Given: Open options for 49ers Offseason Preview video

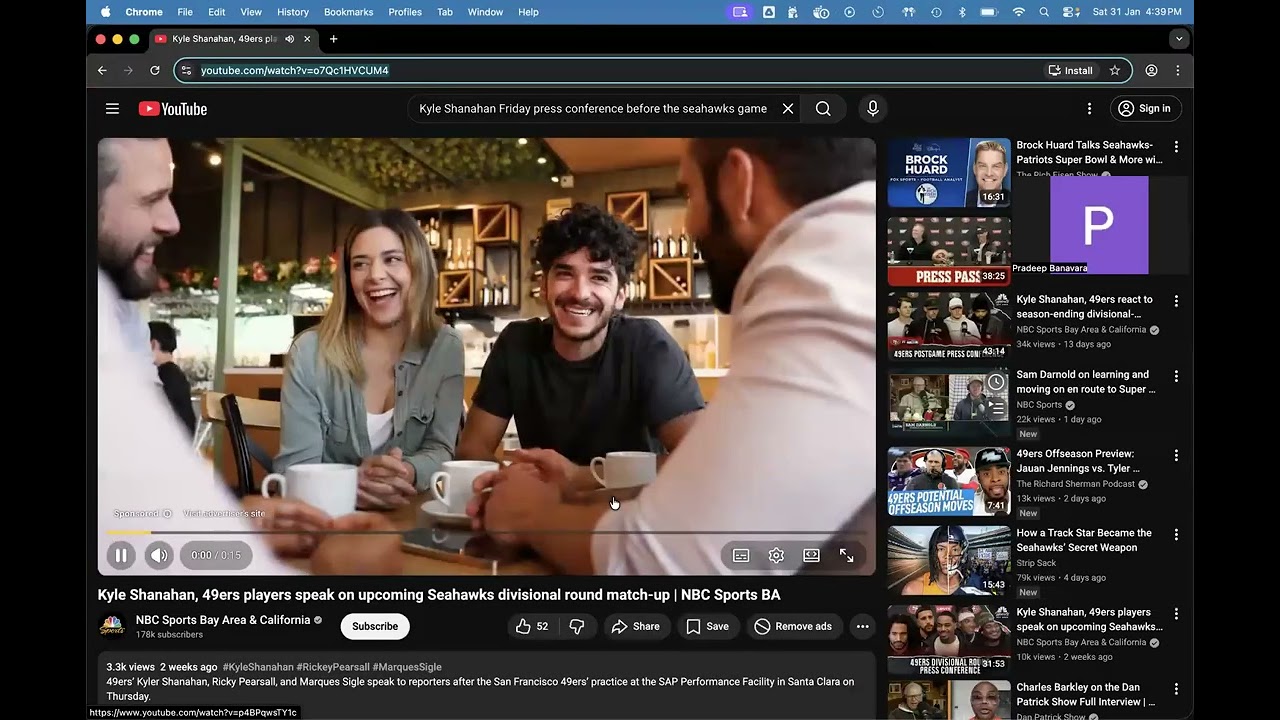Looking at the screenshot, I should (x=1176, y=455).
